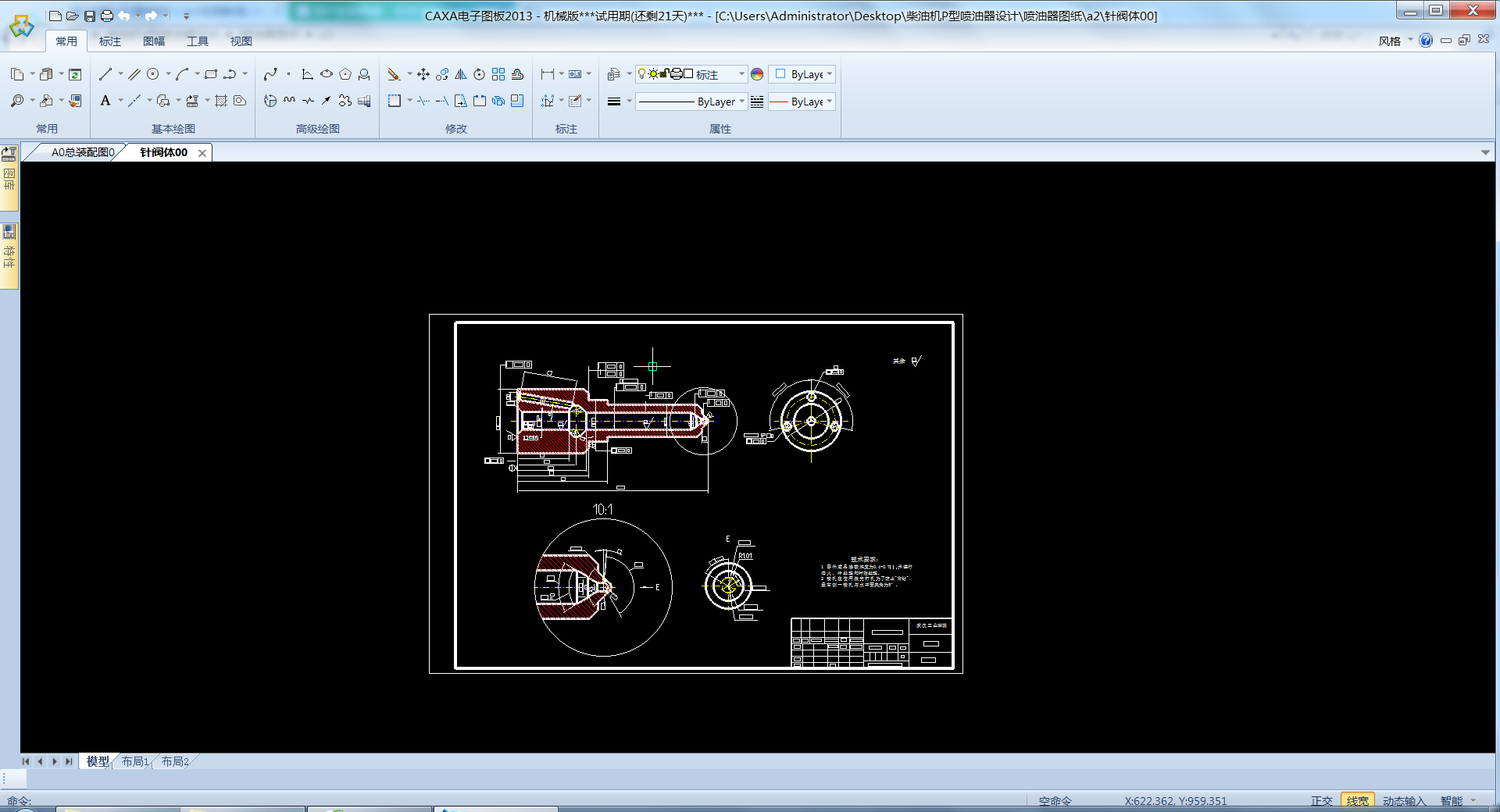The height and width of the screenshot is (812, 1500).
Task: Switch to 布局1 layout tab
Action: pos(134,761)
